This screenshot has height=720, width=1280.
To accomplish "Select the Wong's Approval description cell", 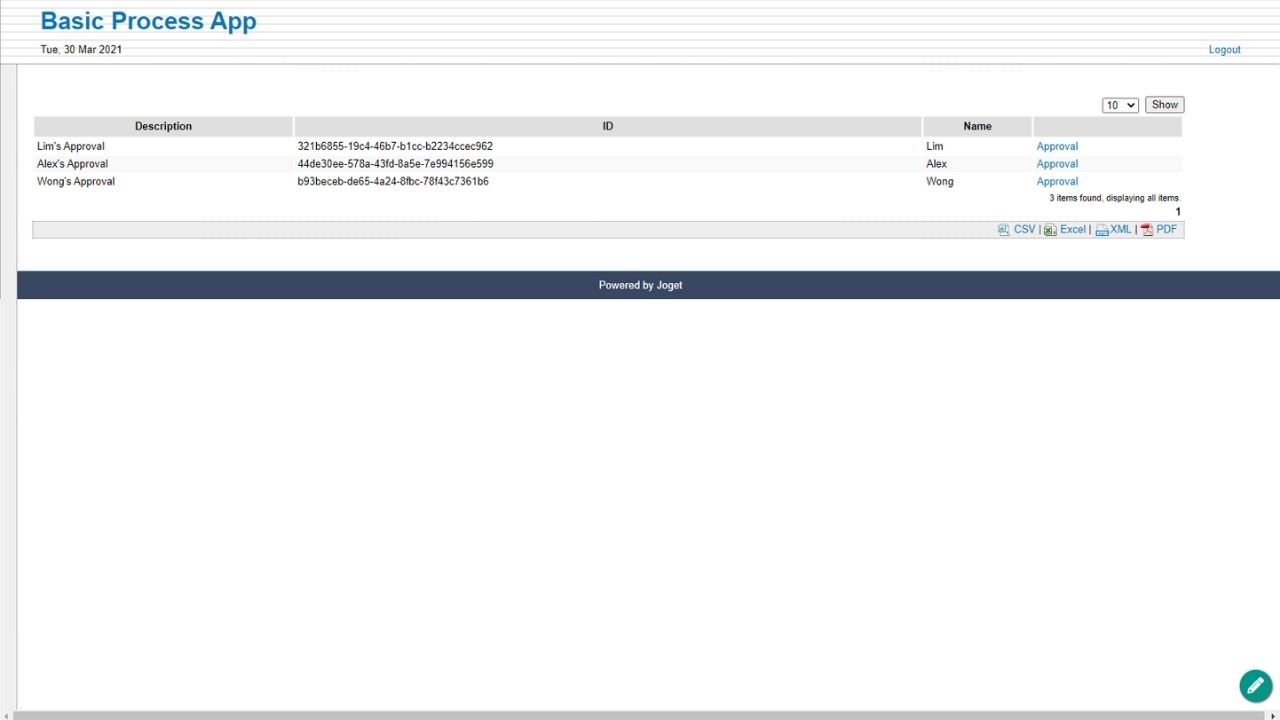I will (x=76, y=182).
